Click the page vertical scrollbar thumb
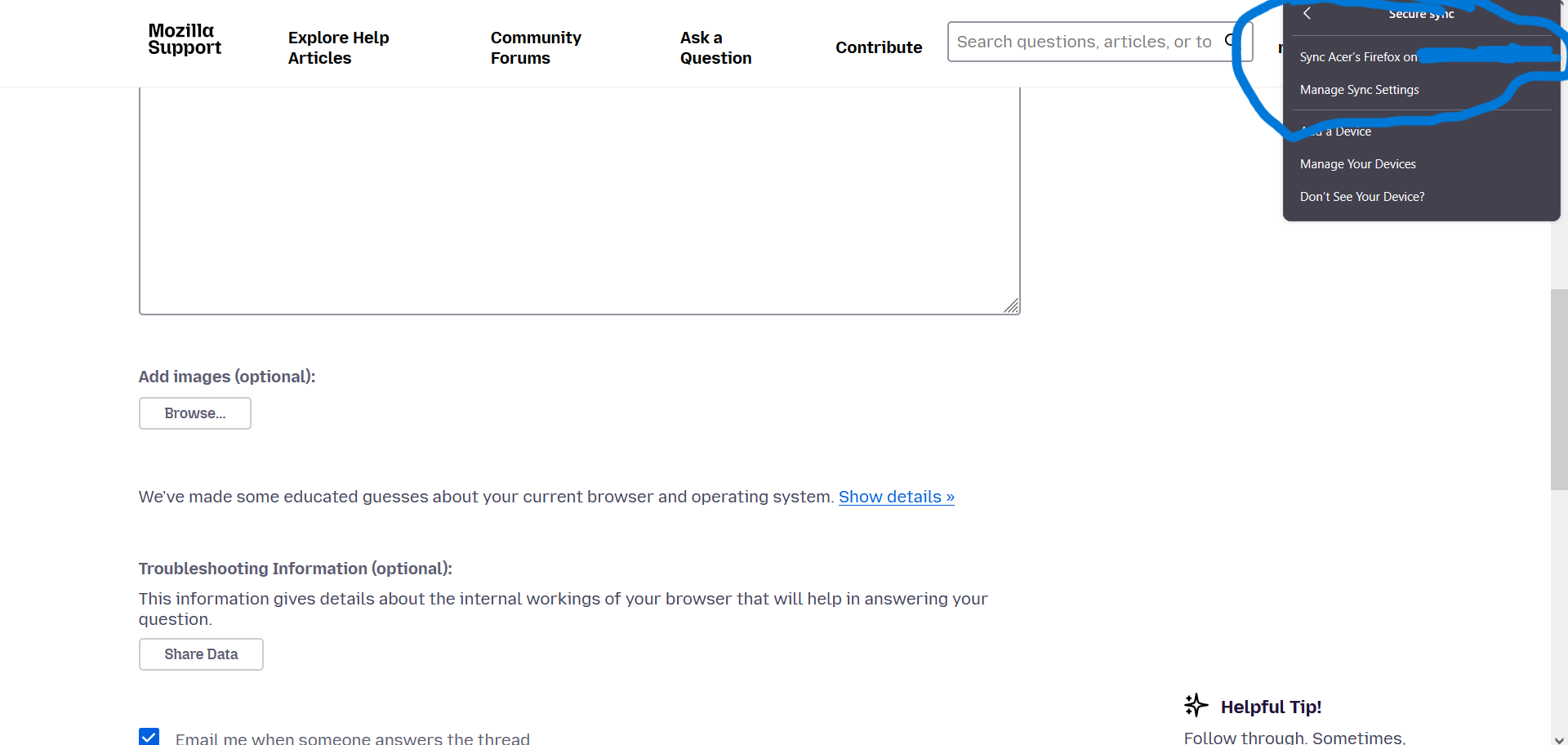This screenshot has width=1568, height=745. [x=1559, y=389]
